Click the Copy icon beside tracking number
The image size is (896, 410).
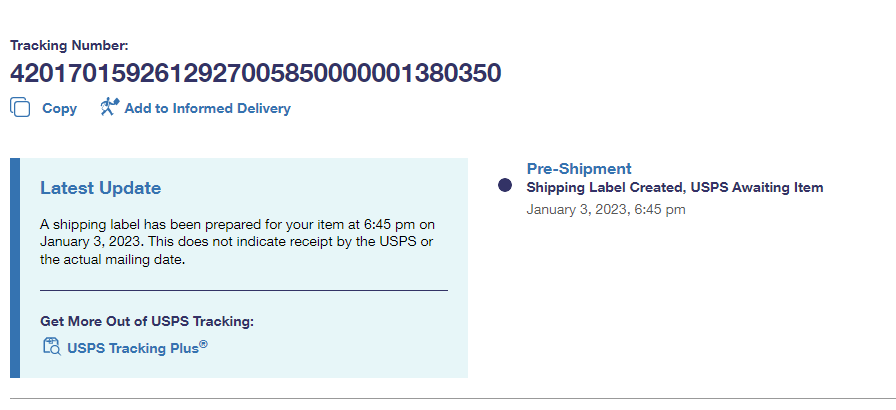coord(20,107)
